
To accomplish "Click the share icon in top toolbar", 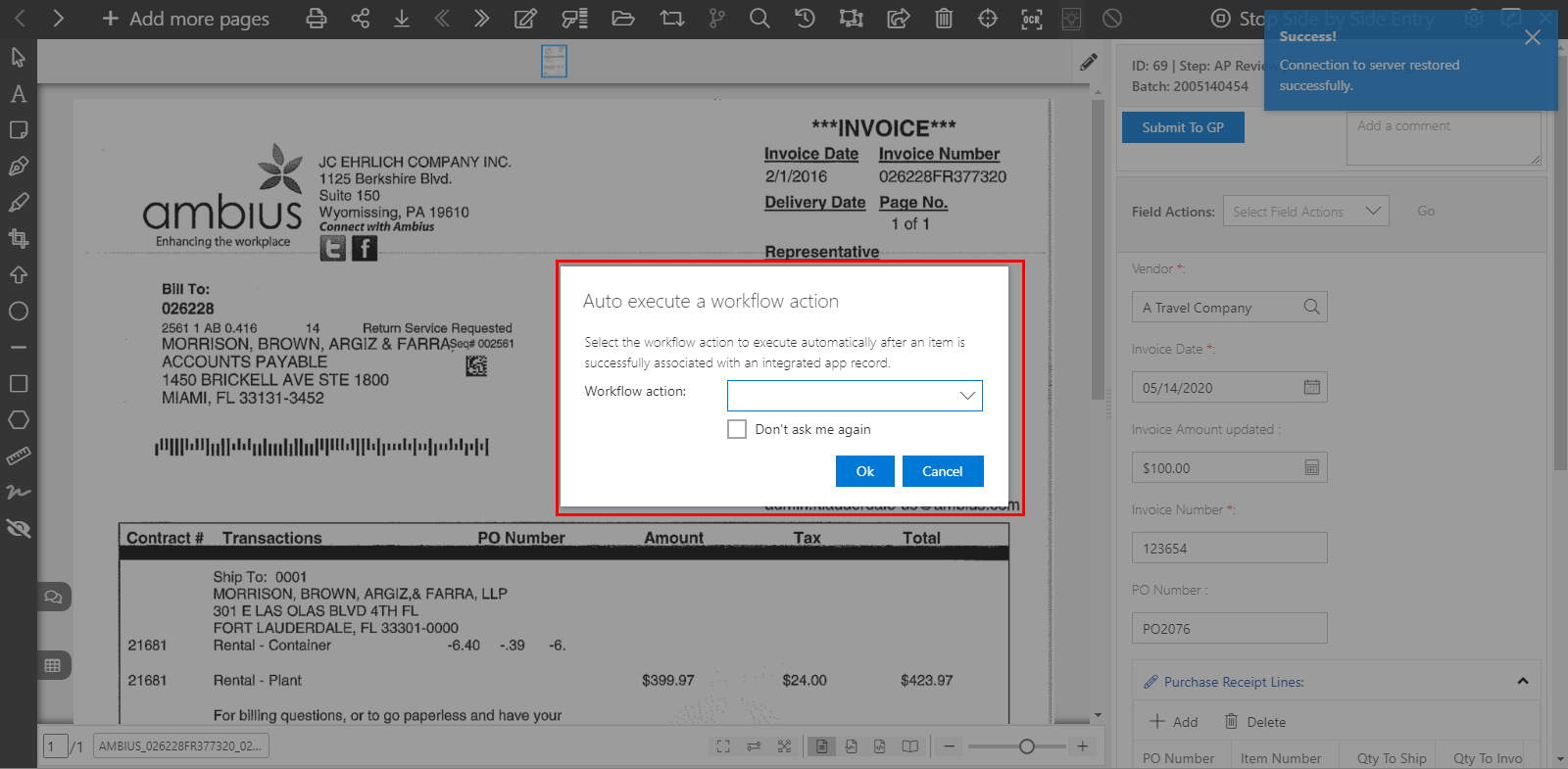I will click(x=361, y=19).
